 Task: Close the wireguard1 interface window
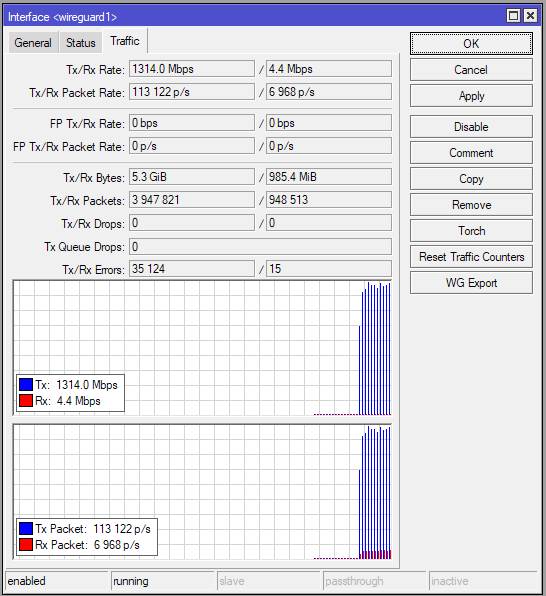(530, 16)
